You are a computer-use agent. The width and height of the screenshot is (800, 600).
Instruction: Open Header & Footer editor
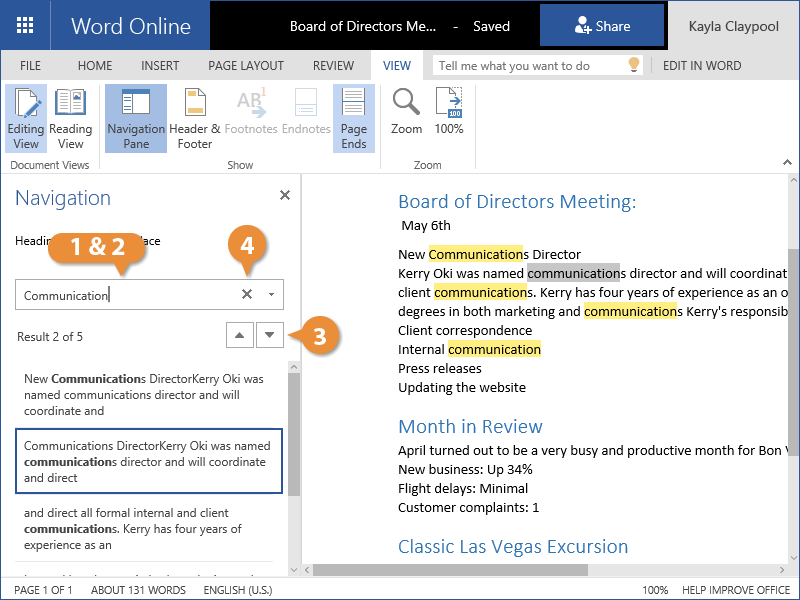pos(195,118)
